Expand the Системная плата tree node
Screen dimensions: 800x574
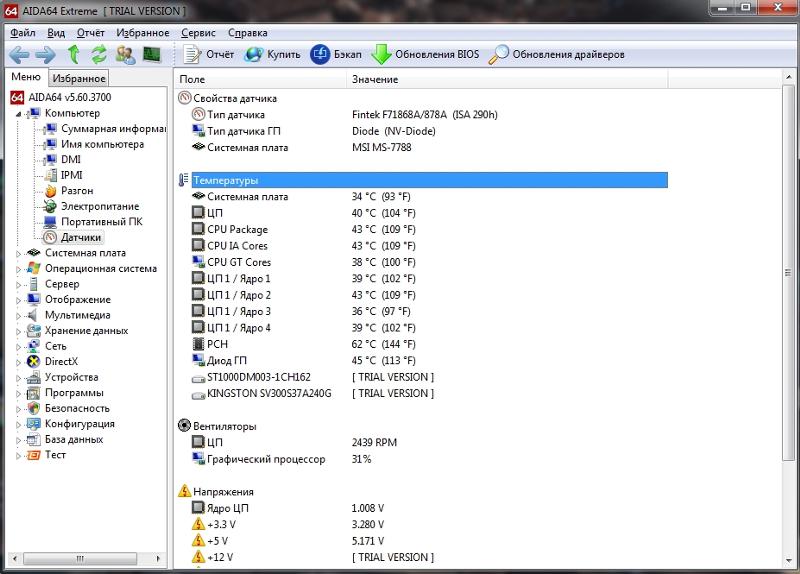[18, 254]
